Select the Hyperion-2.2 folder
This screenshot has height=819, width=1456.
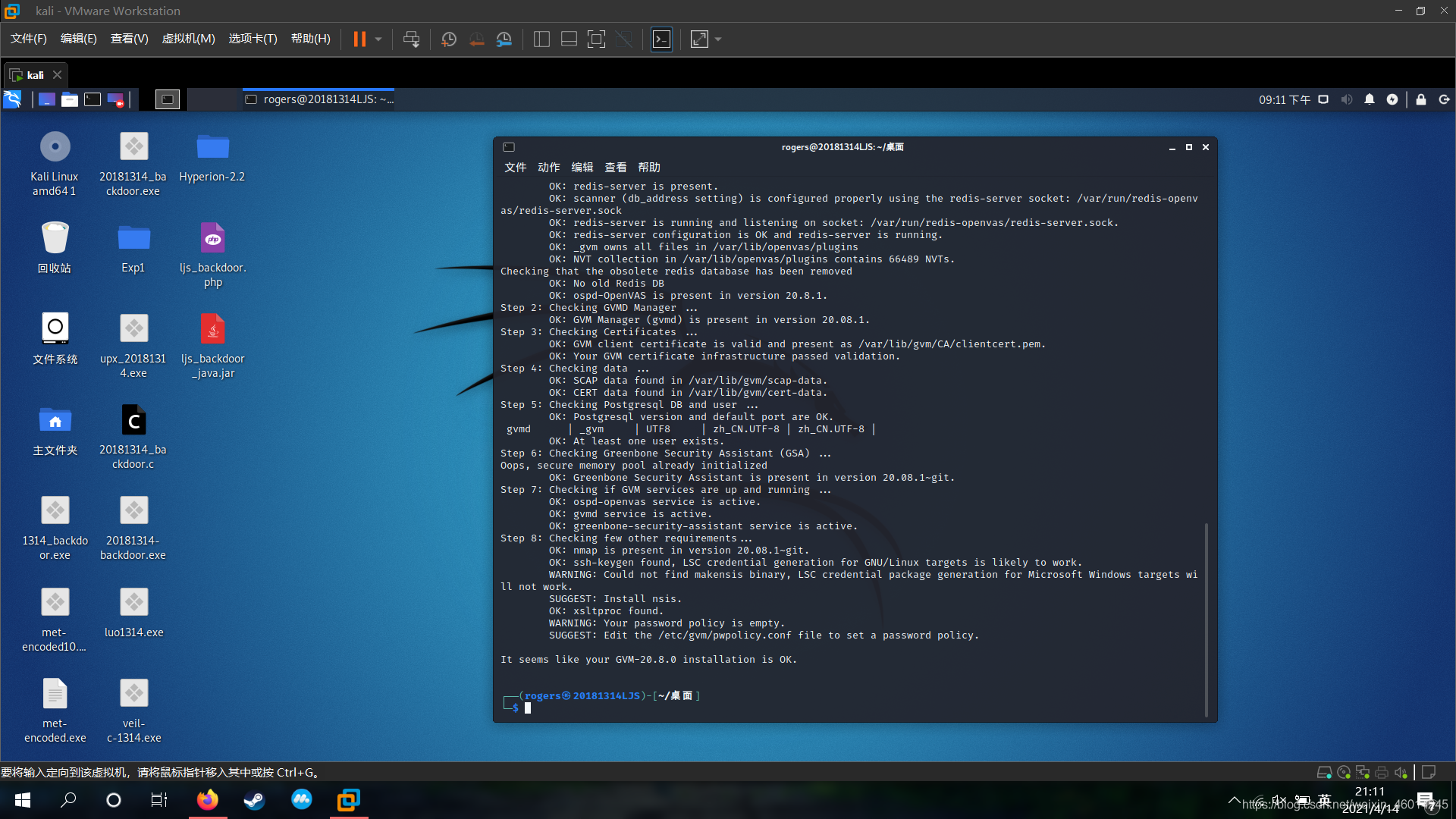(x=212, y=156)
